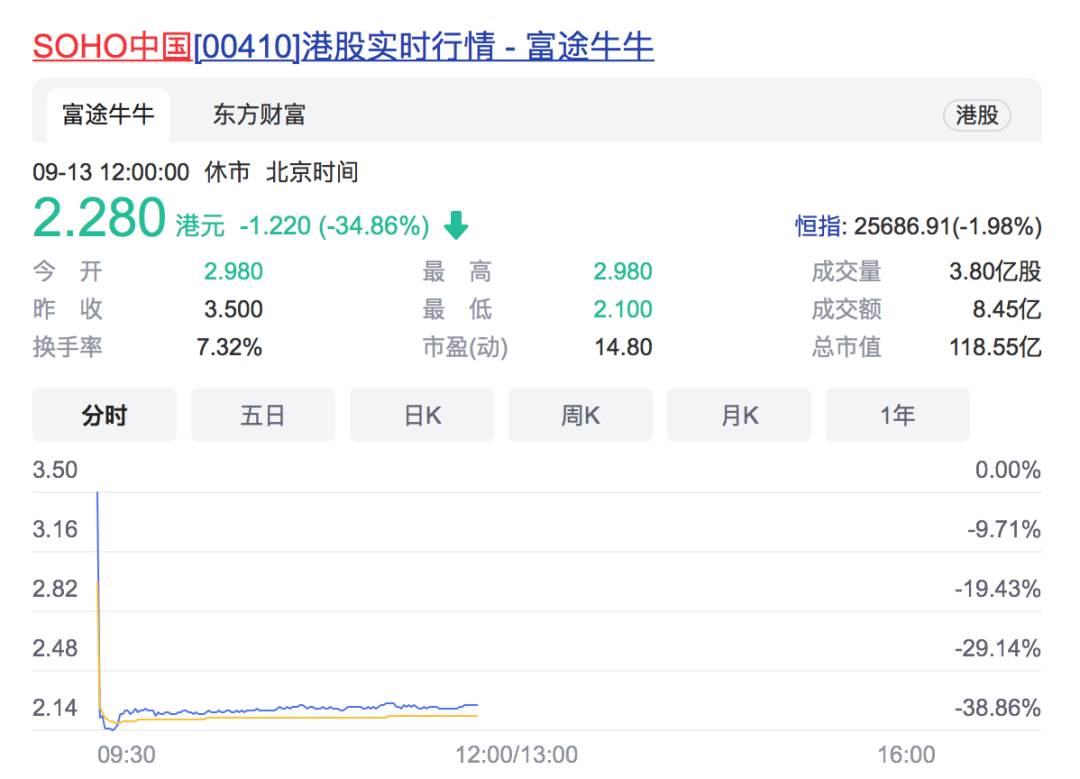This screenshot has height=779, width=1080.
Task: Click the current price 2.280
Action: (x=99, y=218)
